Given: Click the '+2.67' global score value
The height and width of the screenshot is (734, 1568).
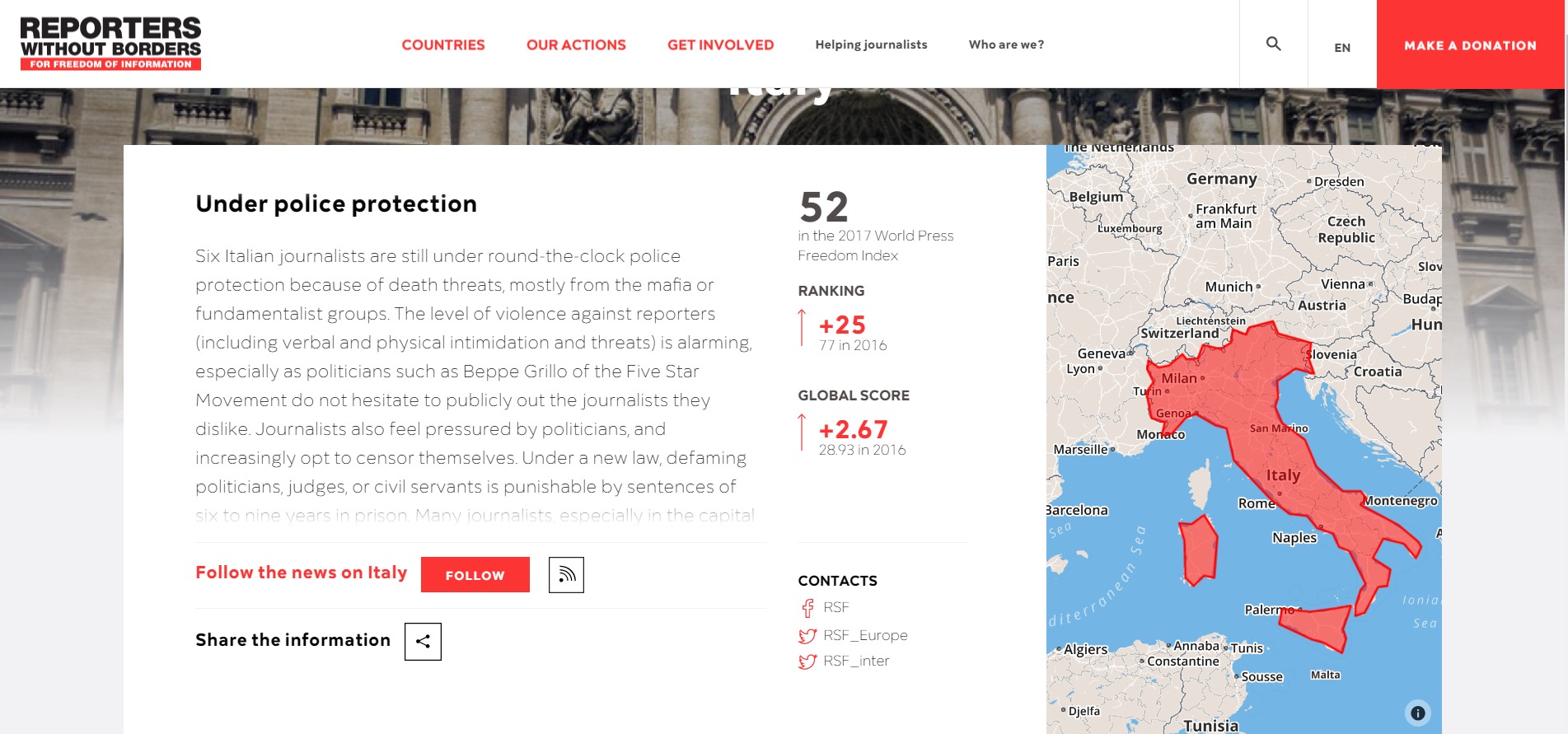Looking at the screenshot, I should click(x=853, y=429).
